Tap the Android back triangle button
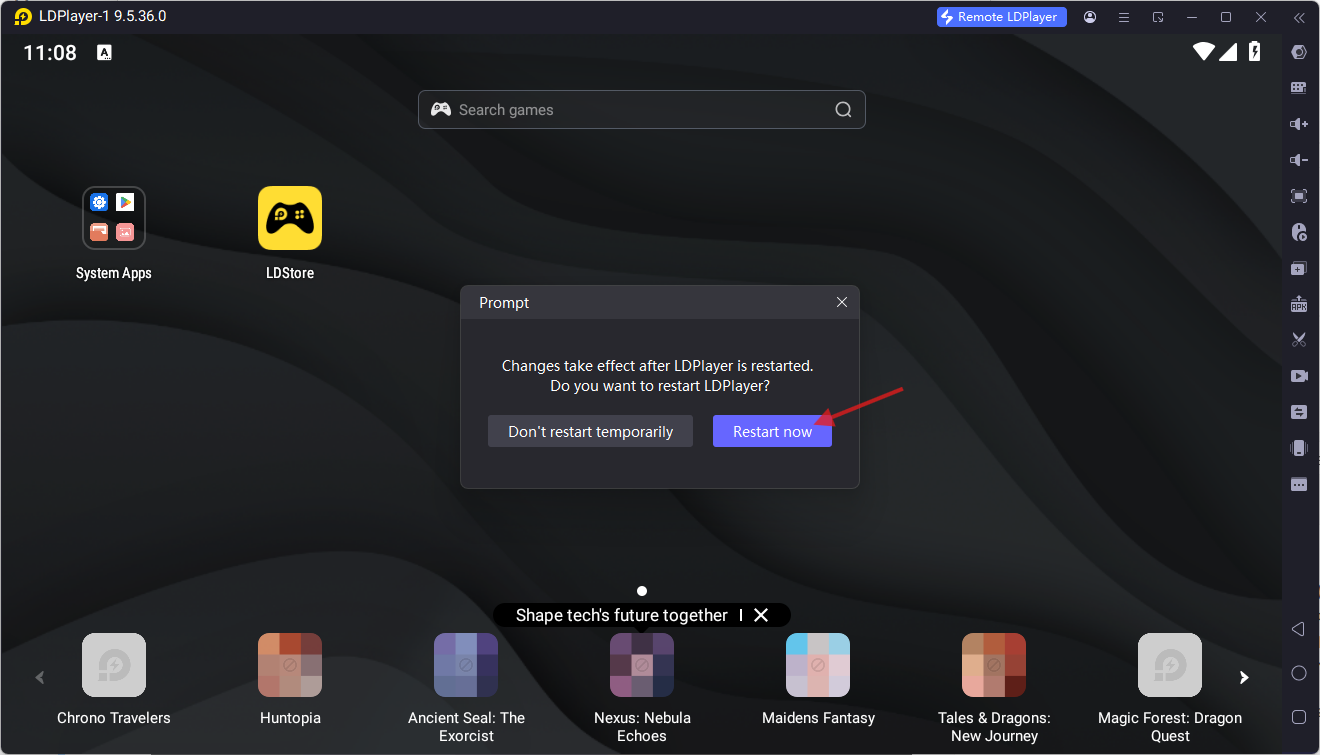The height and width of the screenshot is (755, 1320). tap(1298, 629)
